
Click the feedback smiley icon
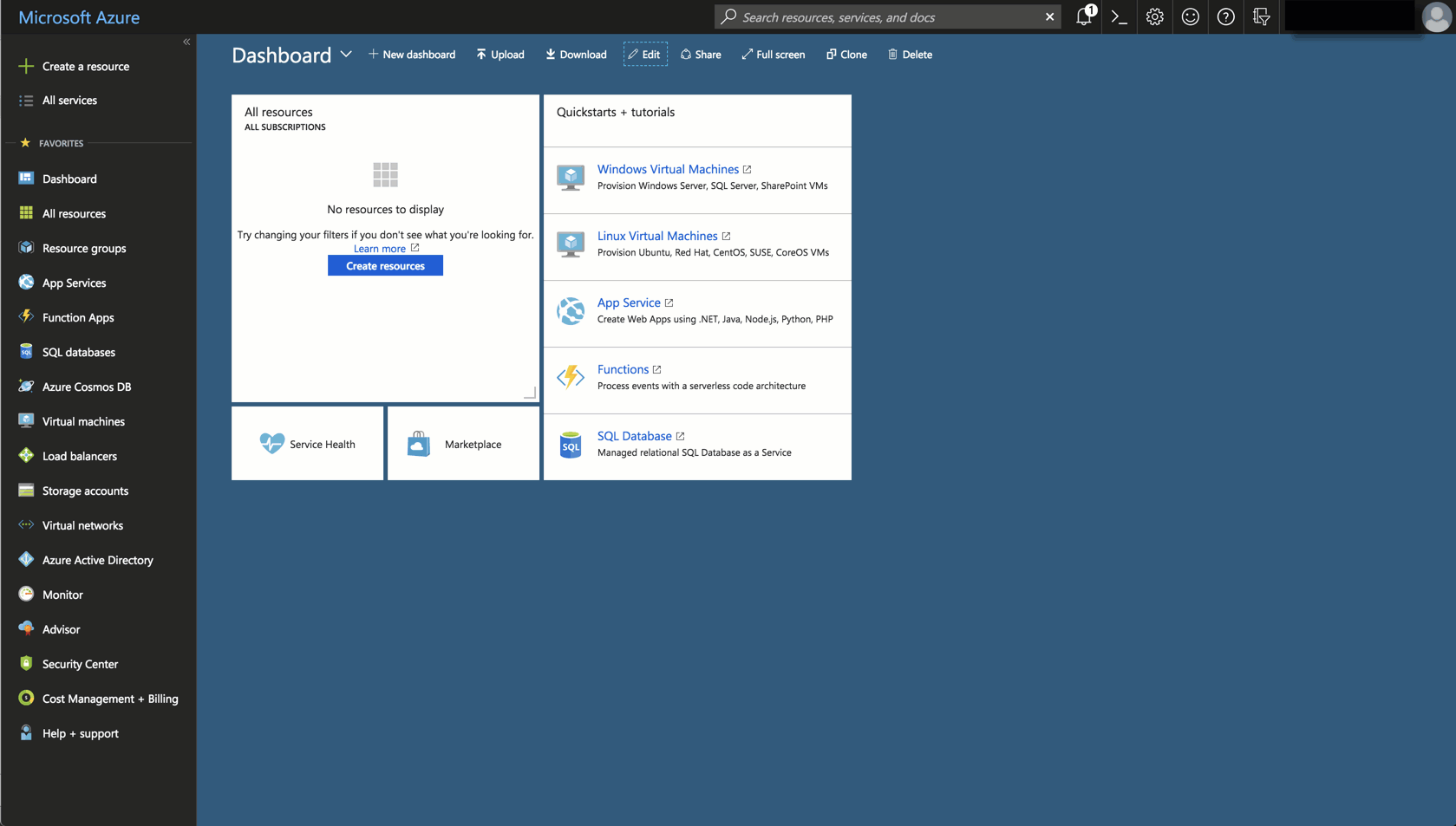[x=1190, y=16]
